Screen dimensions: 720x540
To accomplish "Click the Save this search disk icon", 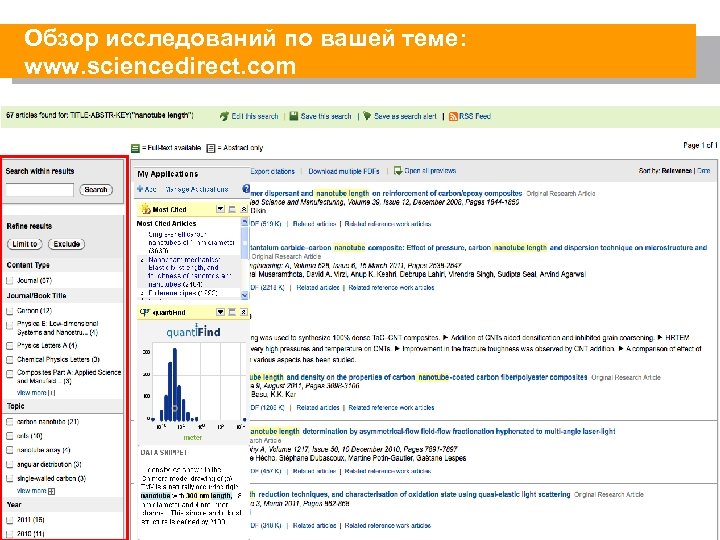I will (x=294, y=116).
